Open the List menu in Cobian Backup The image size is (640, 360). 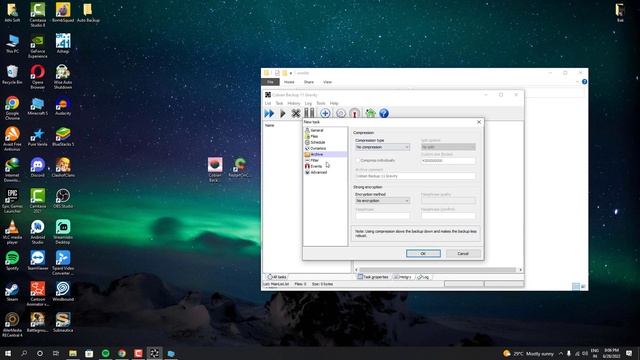click(268, 103)
